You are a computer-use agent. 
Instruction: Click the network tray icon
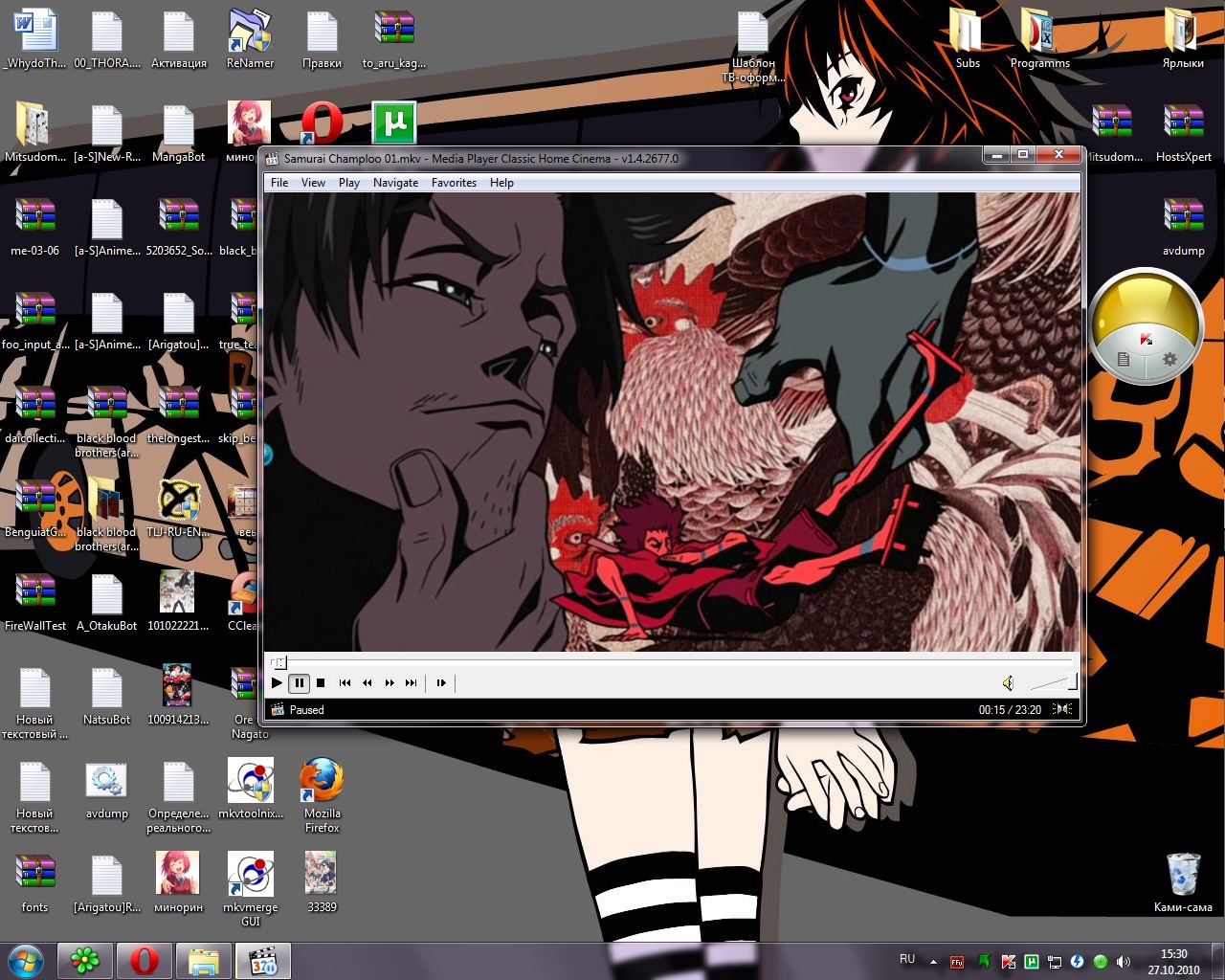coord(1055,962)
